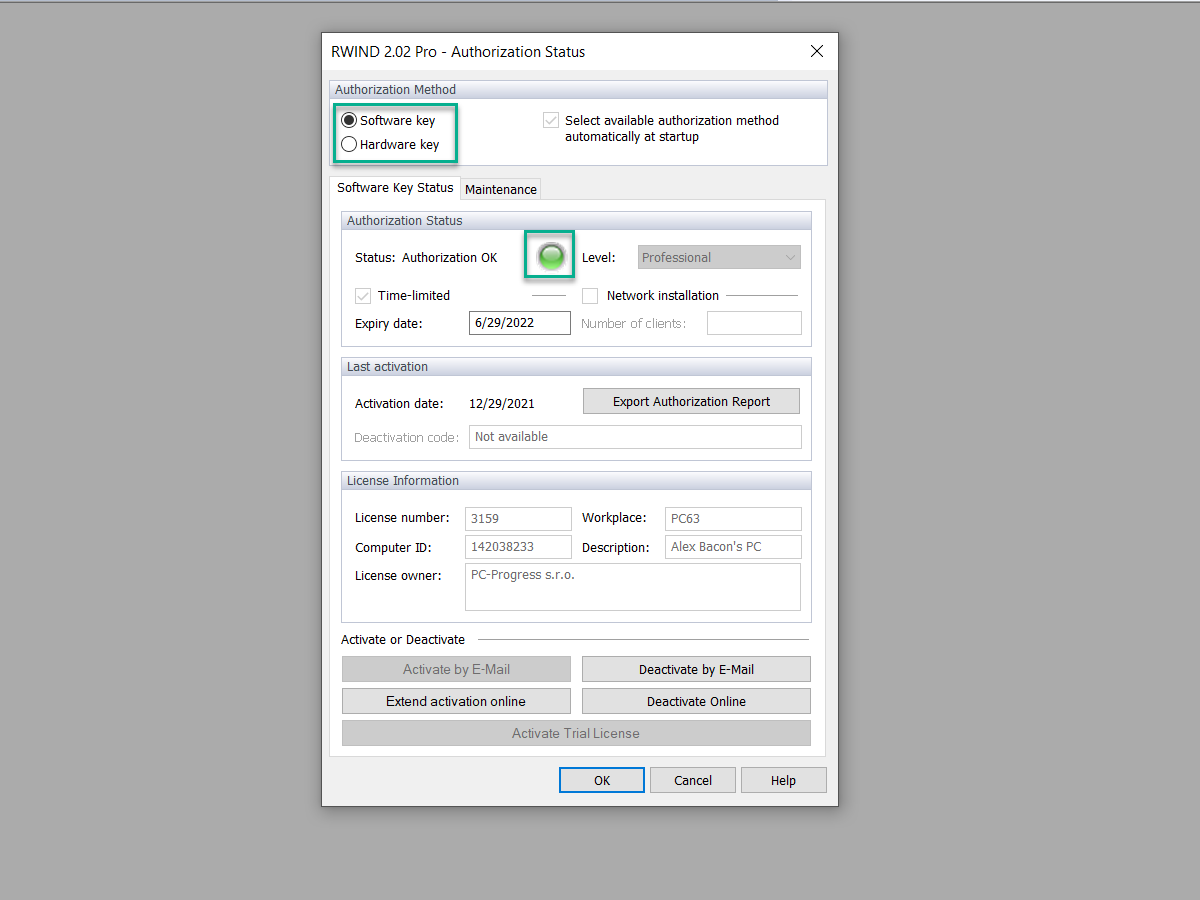This screenshot has width=1200, height=900.
Task: Toggle the Network installation checkbox
Action: [x=590, y=295]
